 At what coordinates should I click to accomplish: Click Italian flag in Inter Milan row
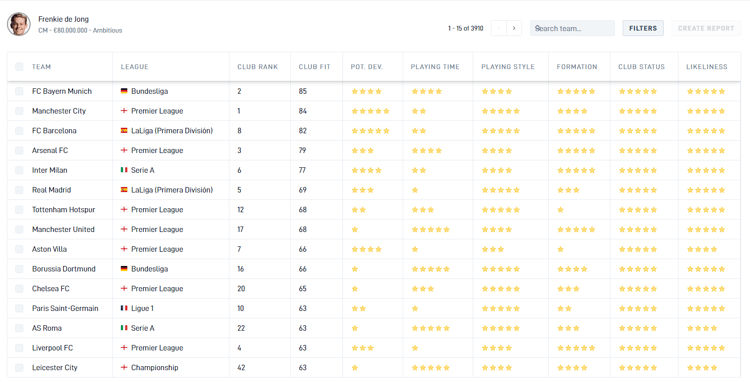click(x=124, y=170)
